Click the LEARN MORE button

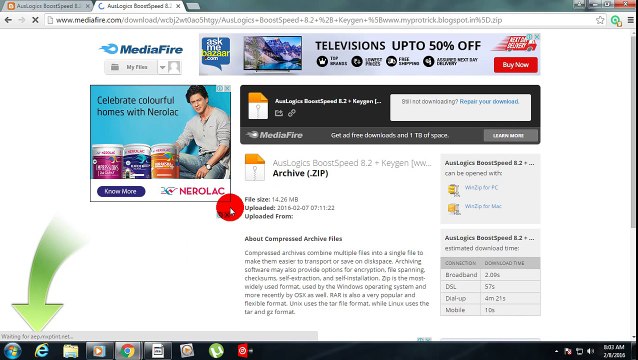[511, 135]
